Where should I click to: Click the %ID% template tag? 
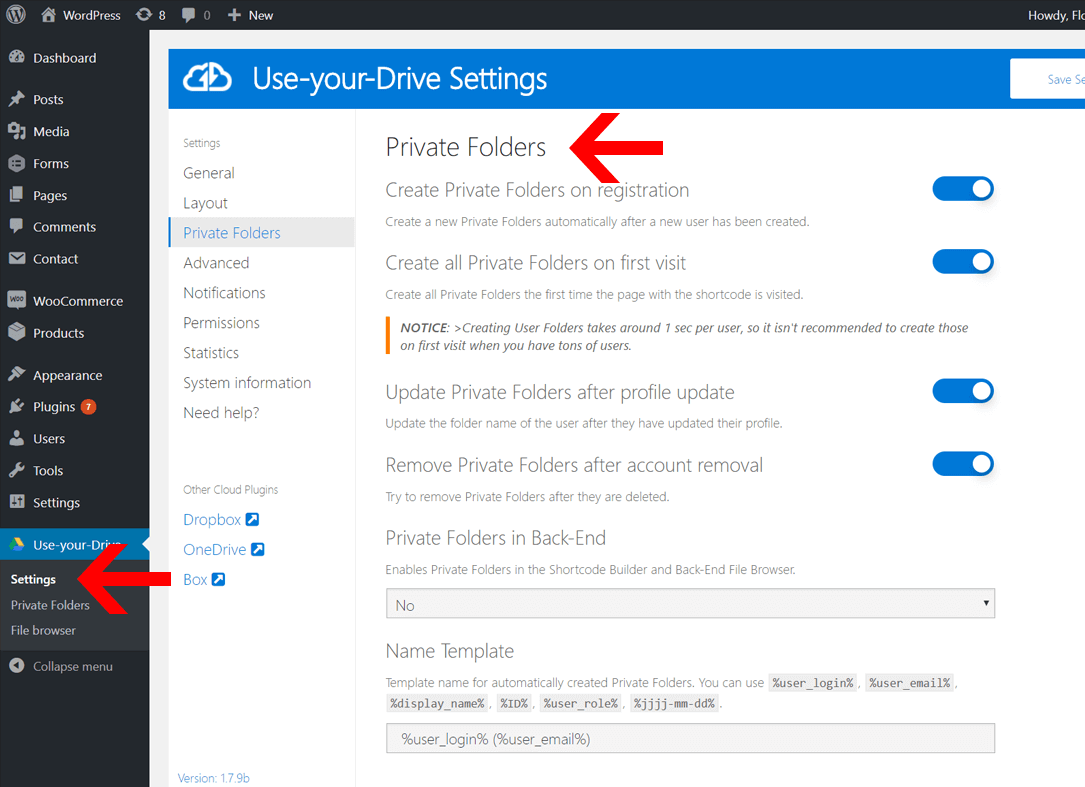tap(514, 703)
